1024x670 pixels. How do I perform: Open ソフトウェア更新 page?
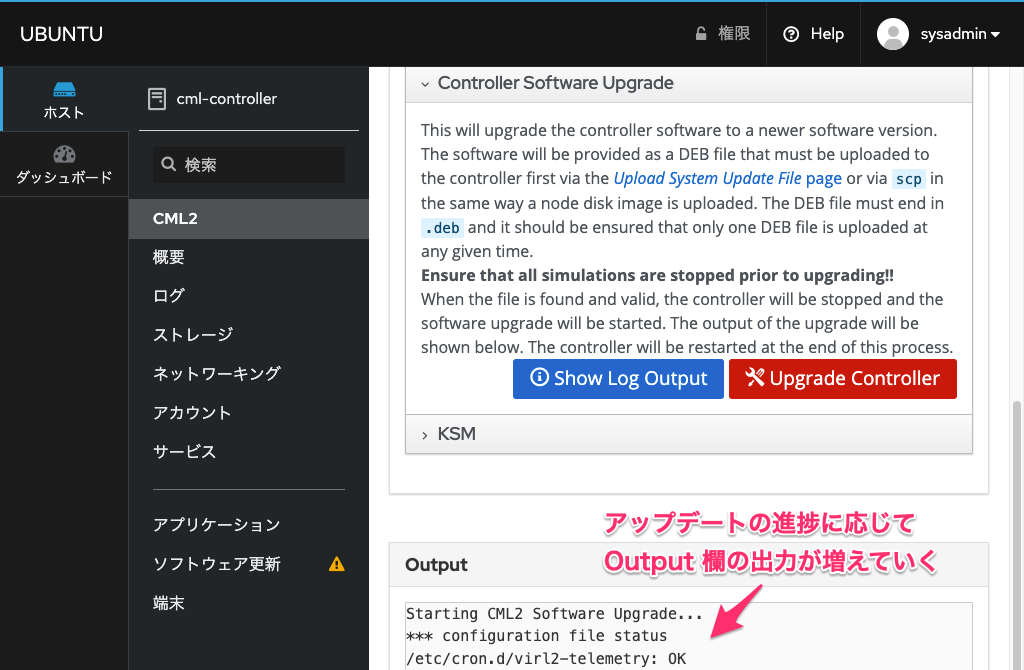coord(217,564)
